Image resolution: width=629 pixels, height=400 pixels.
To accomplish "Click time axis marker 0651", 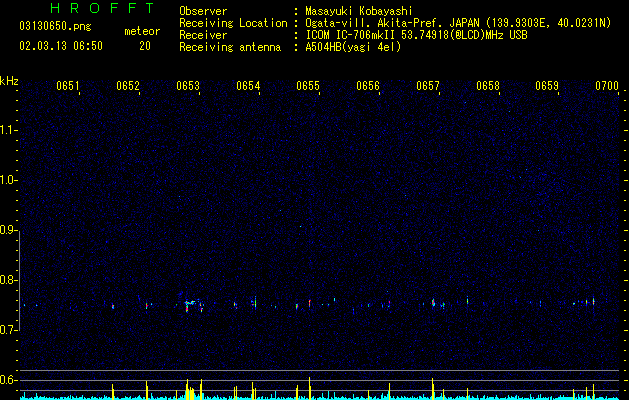I will (67, 86).
